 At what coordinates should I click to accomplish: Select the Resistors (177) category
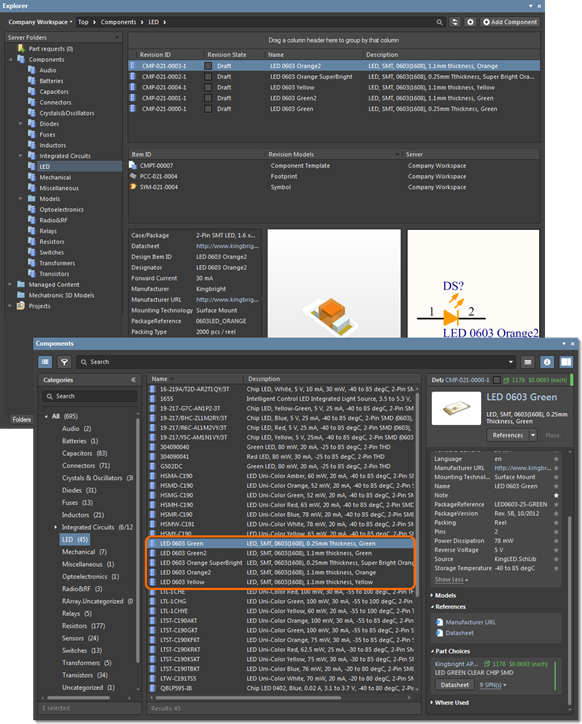(x=84, y=626)
